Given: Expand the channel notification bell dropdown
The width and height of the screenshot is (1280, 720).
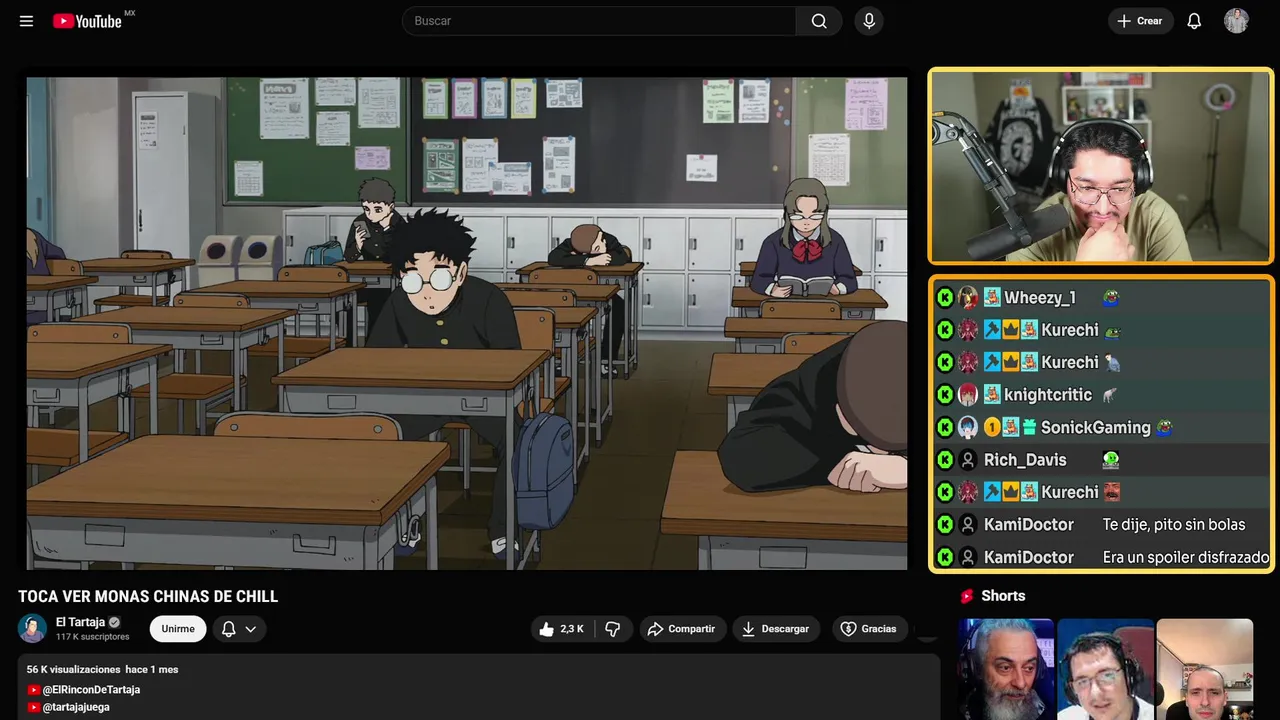Looking at the screenshot, I should point(239,629).
